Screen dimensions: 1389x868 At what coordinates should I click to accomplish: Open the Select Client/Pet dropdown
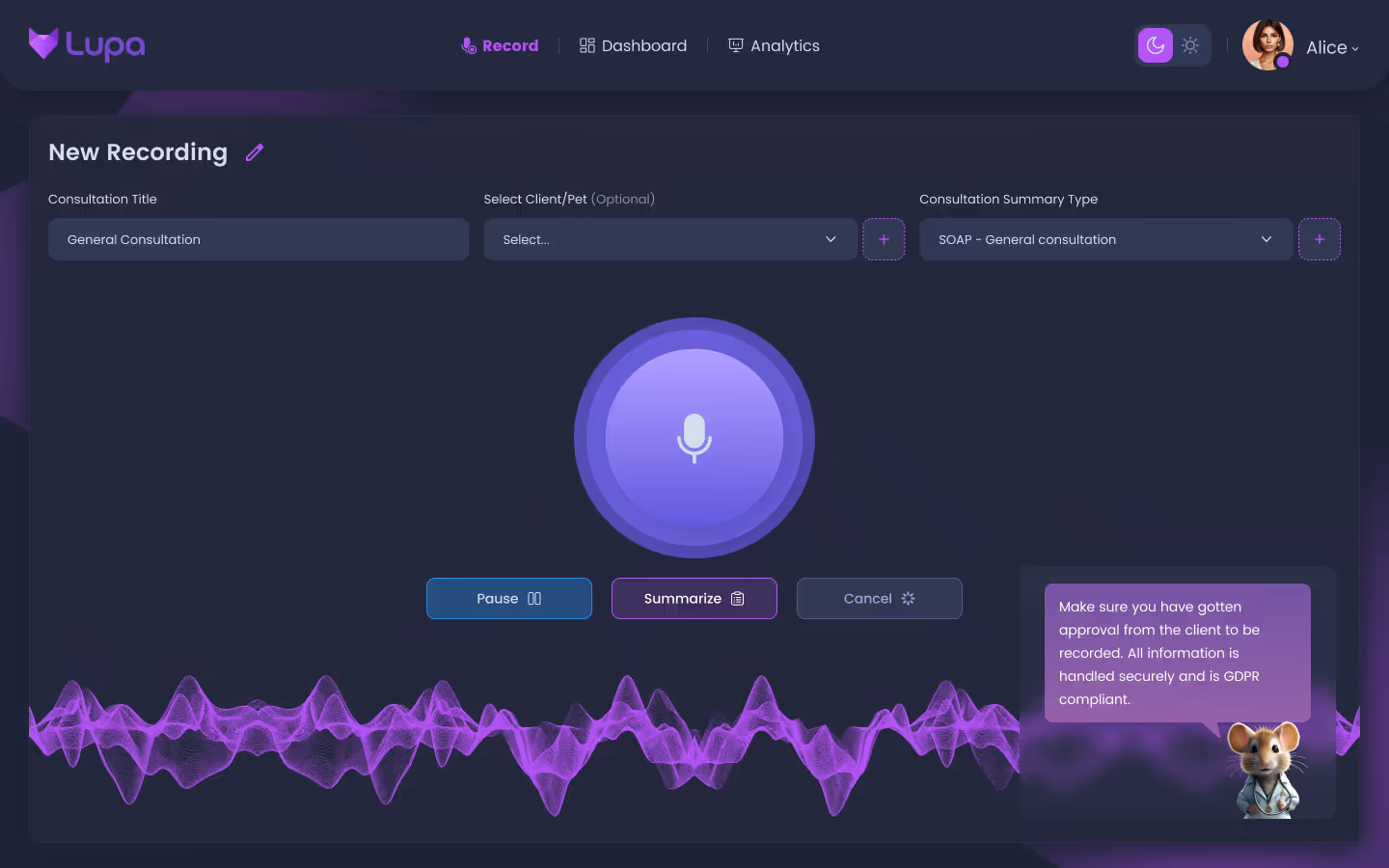pos(670,239)
